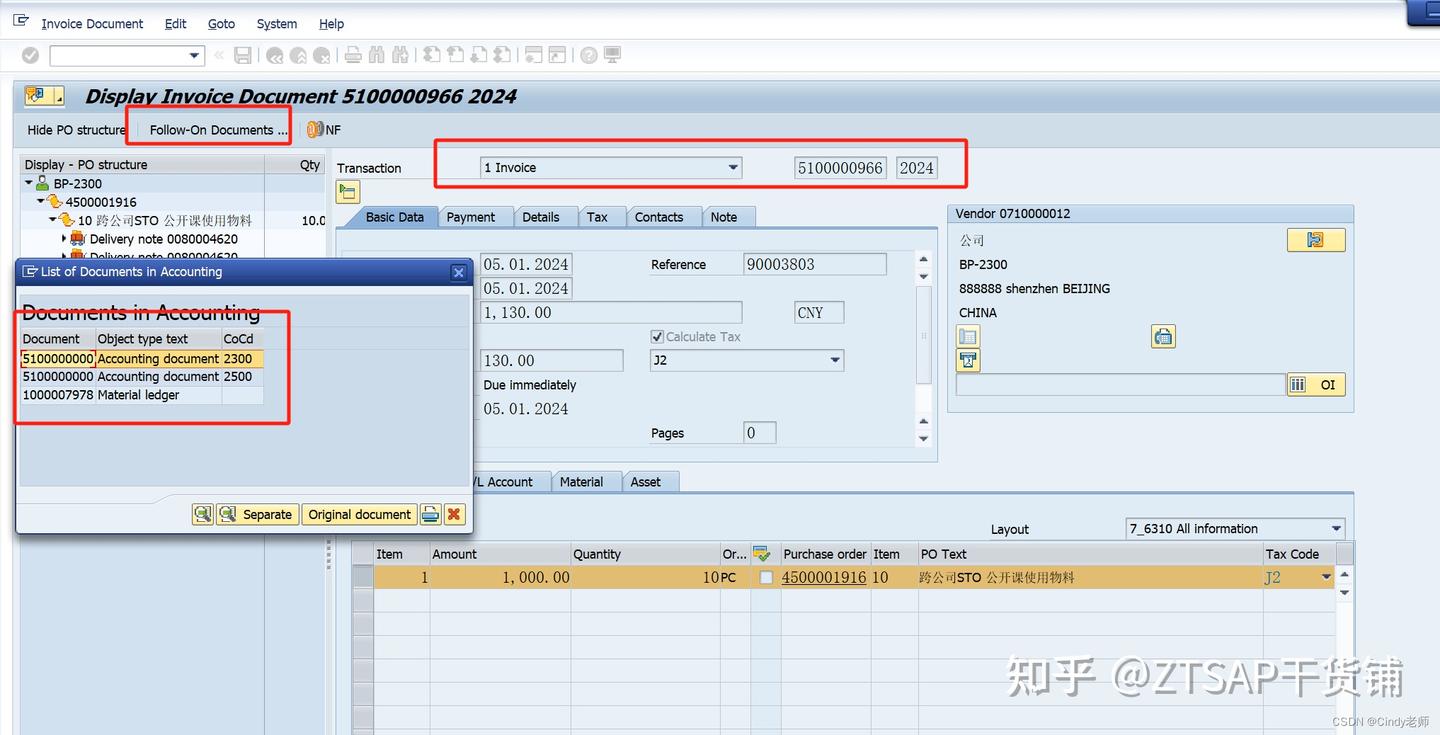
Task: Click the Enter checkmark icon in the toolbar
Action: coord(29,55)
